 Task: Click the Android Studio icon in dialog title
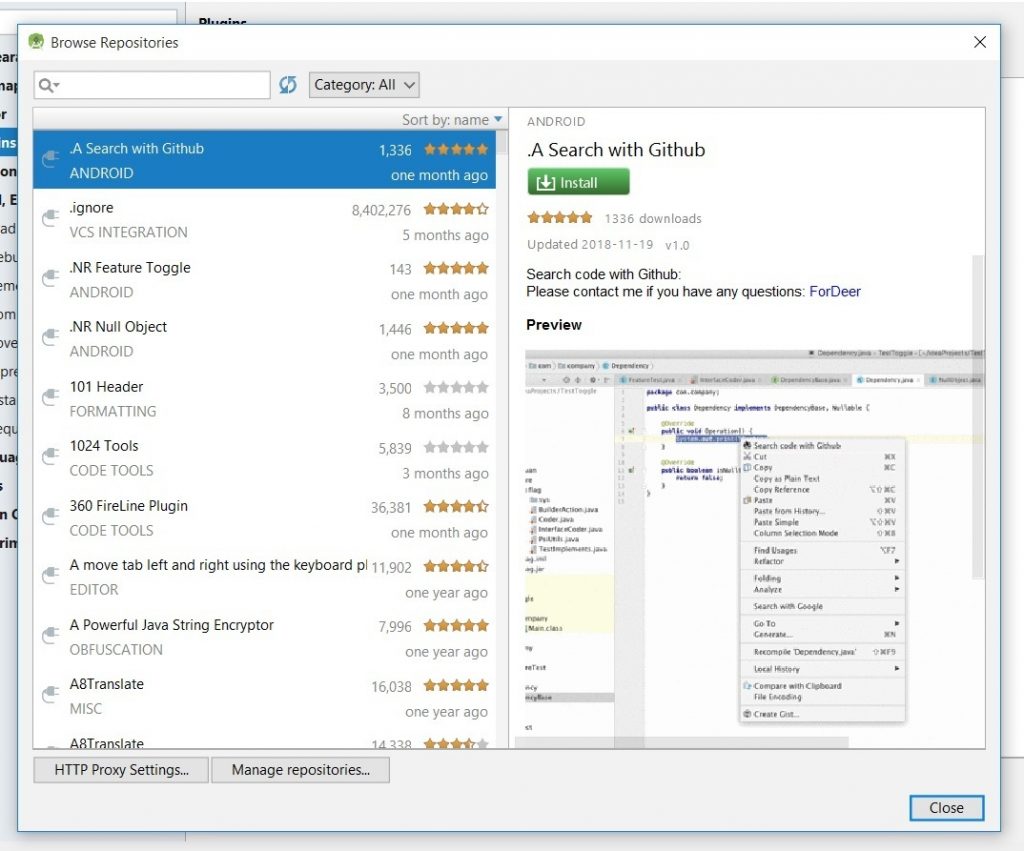coord(37,42)
